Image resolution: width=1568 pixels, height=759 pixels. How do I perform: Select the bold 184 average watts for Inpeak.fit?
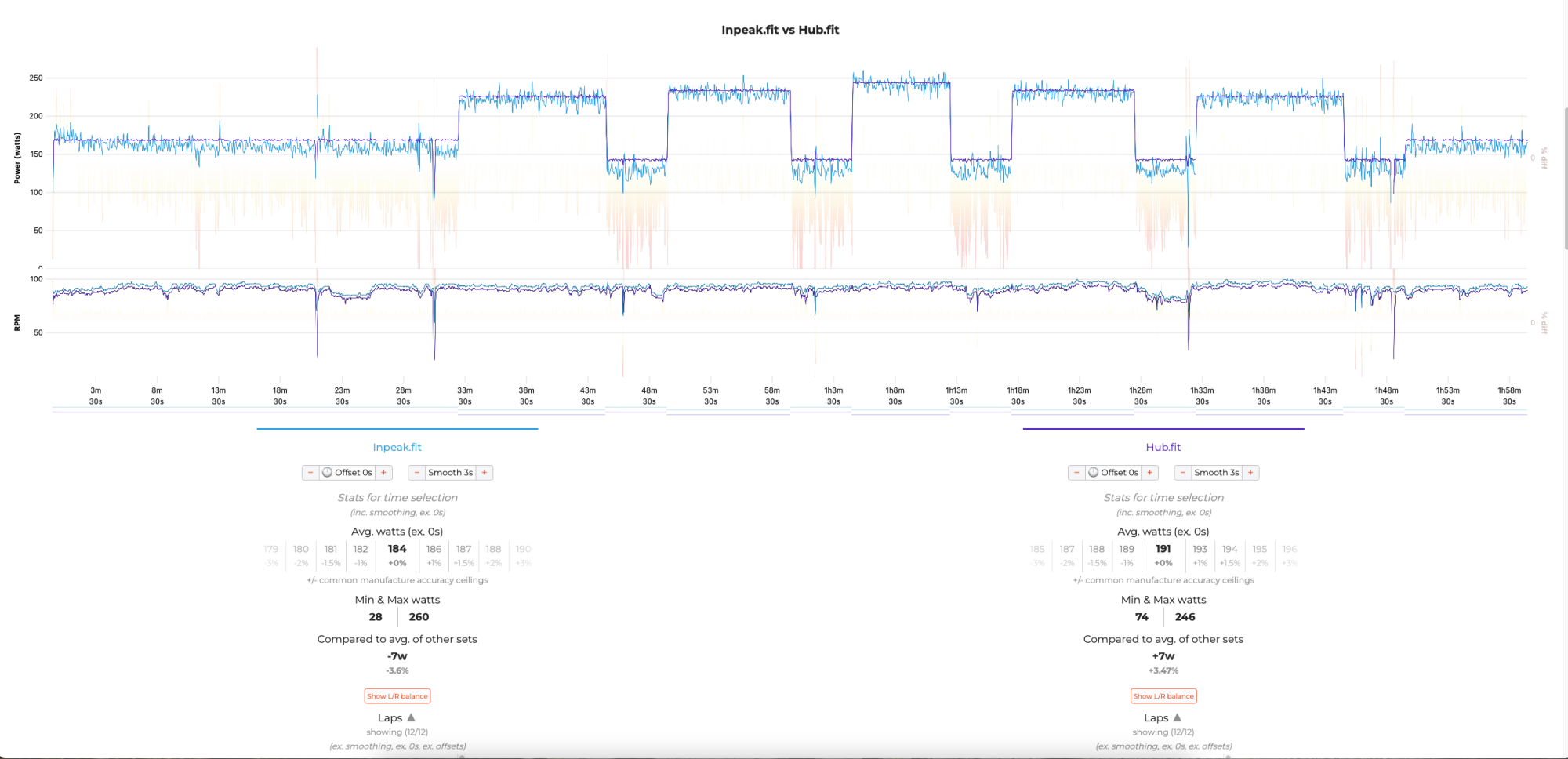tap(397, 550)
